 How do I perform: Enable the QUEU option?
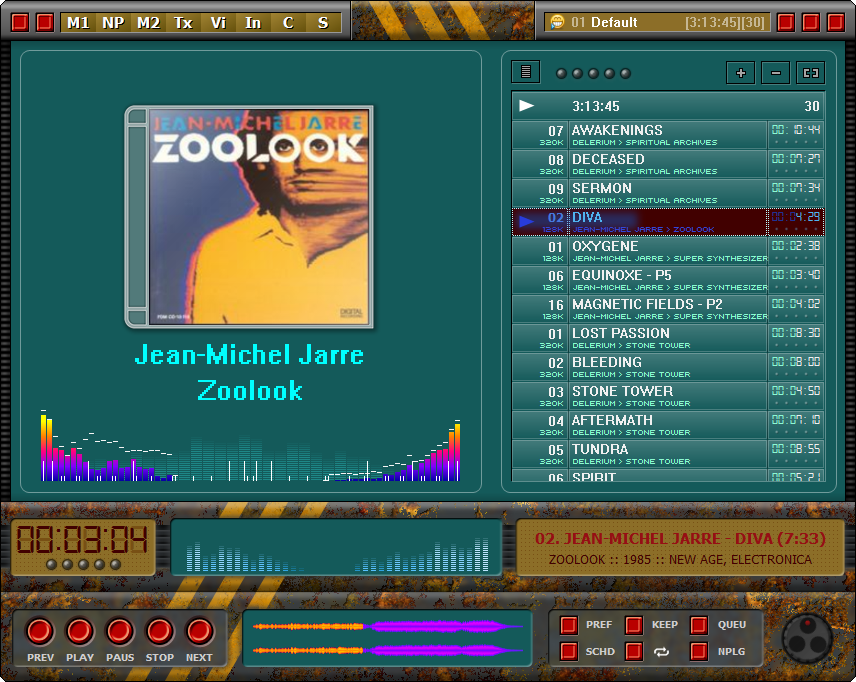[699, 625]
